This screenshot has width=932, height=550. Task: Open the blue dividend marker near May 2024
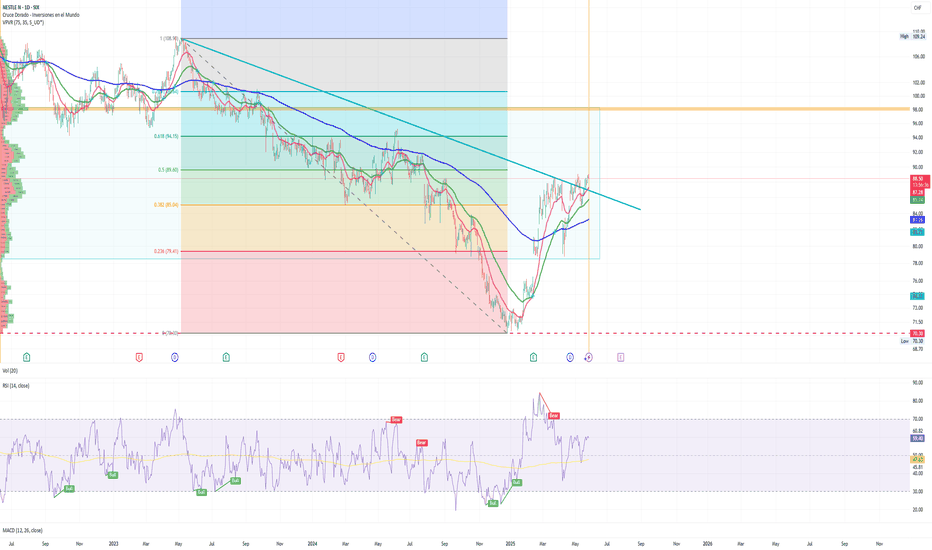pos(373,357)
